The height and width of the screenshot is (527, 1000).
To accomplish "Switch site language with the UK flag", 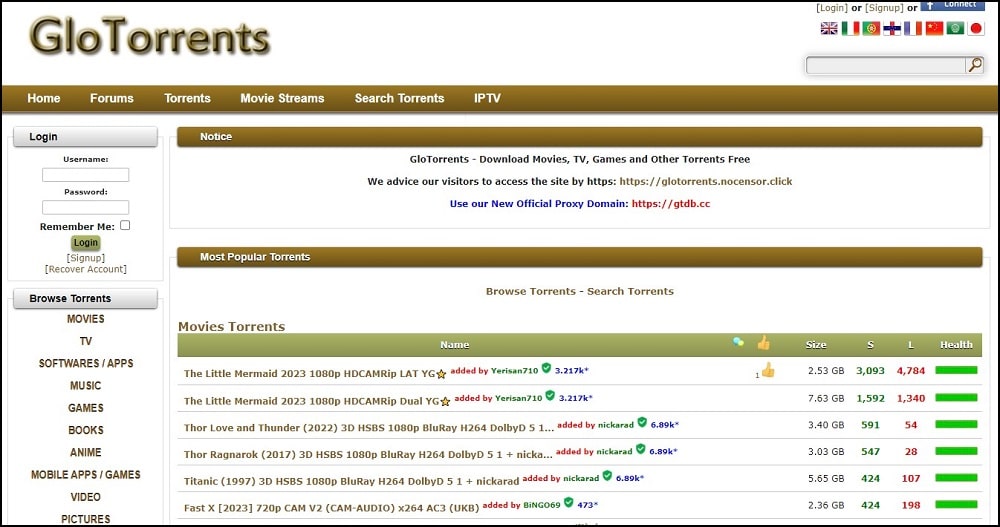I will pyautogui.click(x=828, y=28).
